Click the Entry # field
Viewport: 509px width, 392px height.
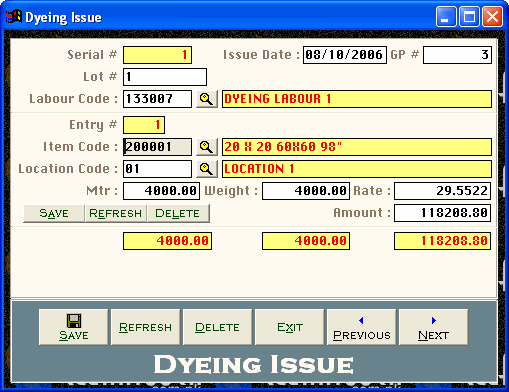click(144, 125)
